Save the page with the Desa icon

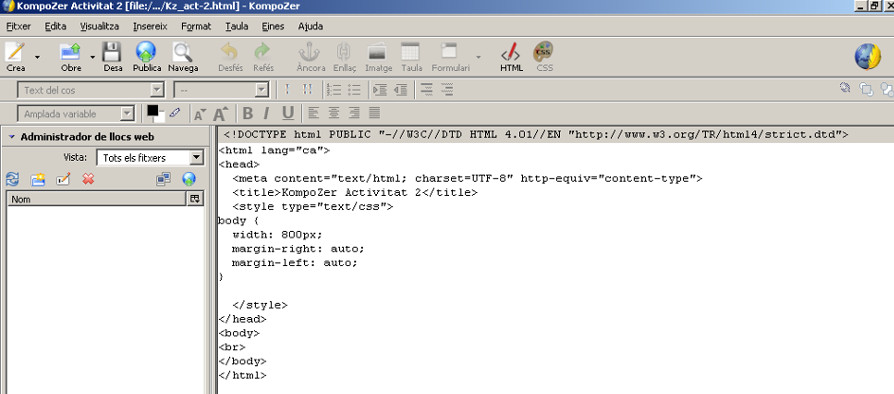click(112, 52)
